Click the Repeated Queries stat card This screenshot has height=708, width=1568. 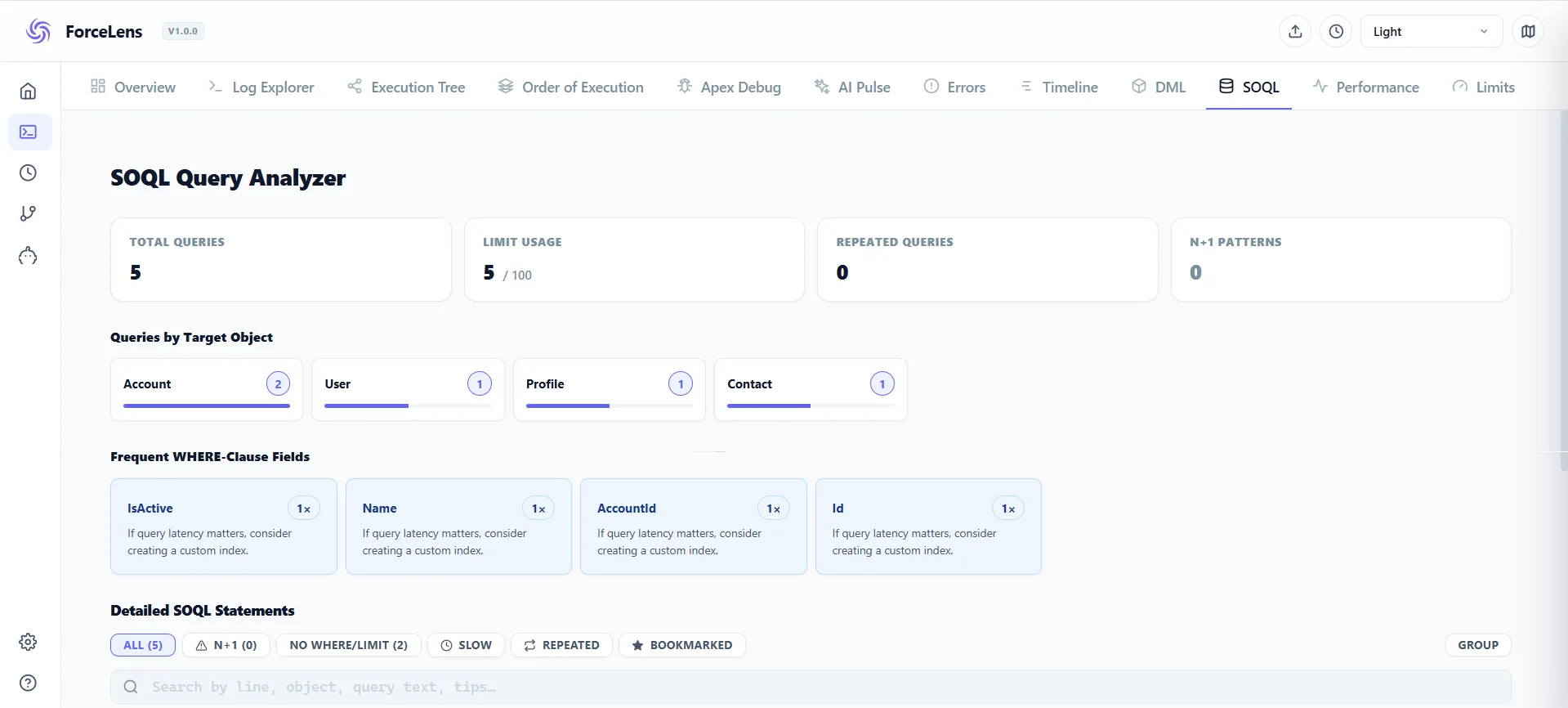pyautogui.click(x=988, y=259)
